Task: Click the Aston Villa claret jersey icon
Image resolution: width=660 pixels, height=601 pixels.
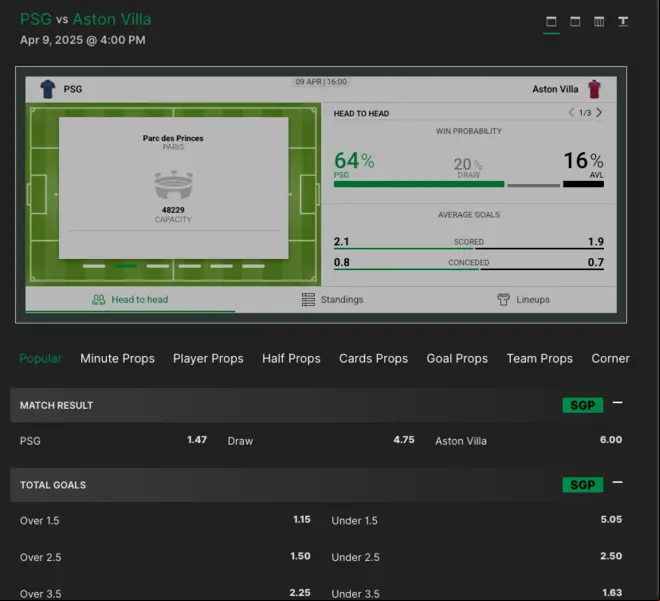Action: [594, 89]
